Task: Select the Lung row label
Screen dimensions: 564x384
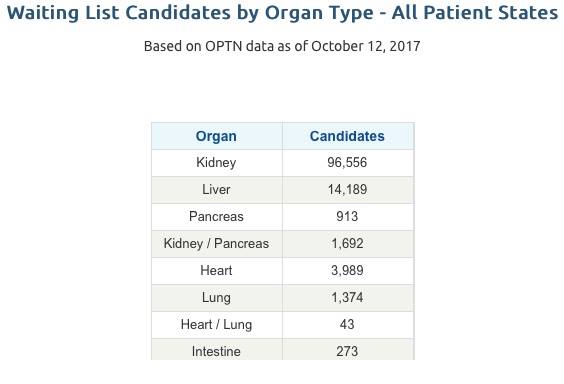Action: (x=216, y=298)
